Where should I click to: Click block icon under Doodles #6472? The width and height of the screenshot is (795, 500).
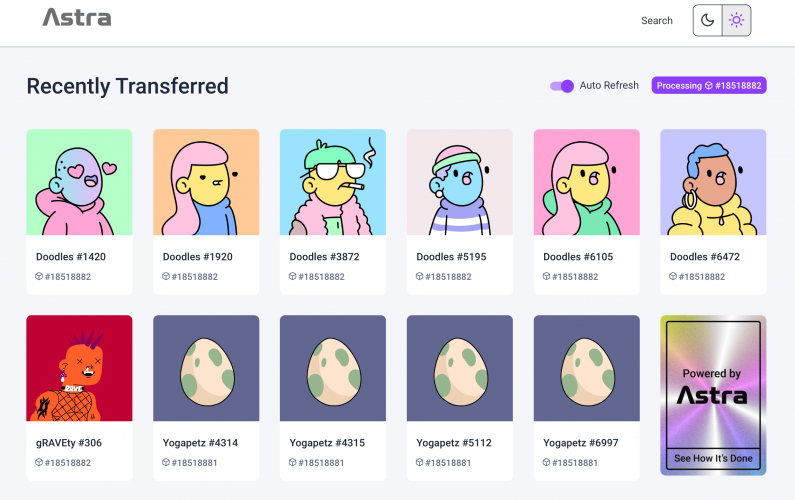(673, 276)
